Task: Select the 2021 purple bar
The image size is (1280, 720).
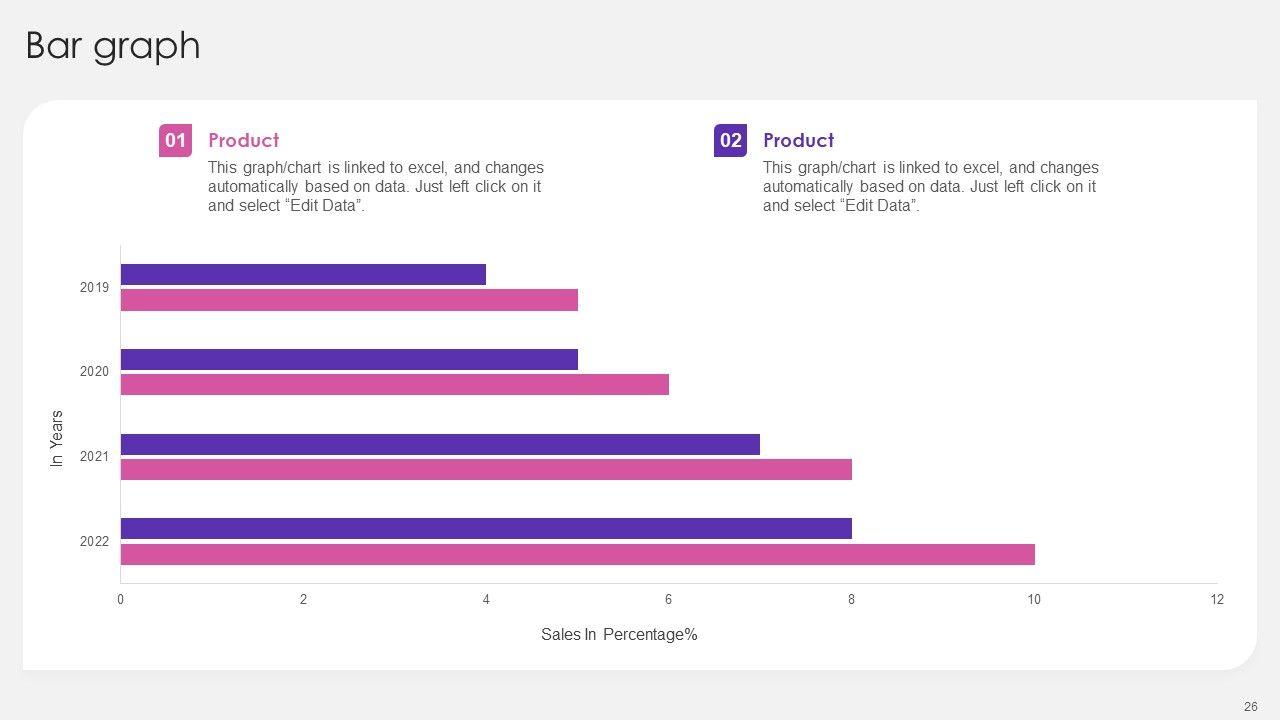Action: coord(440,444)
